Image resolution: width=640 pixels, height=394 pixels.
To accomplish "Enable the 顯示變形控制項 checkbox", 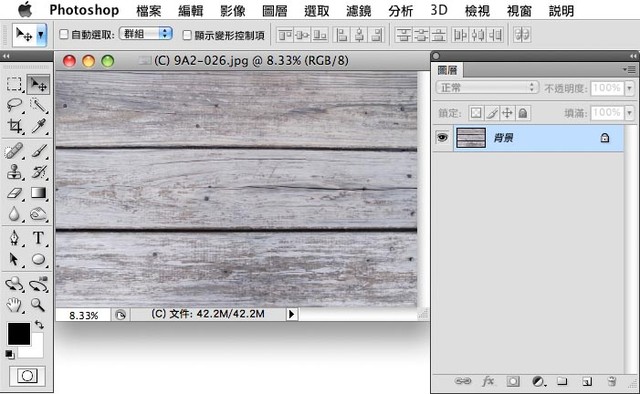I will [x=187, y=35].
